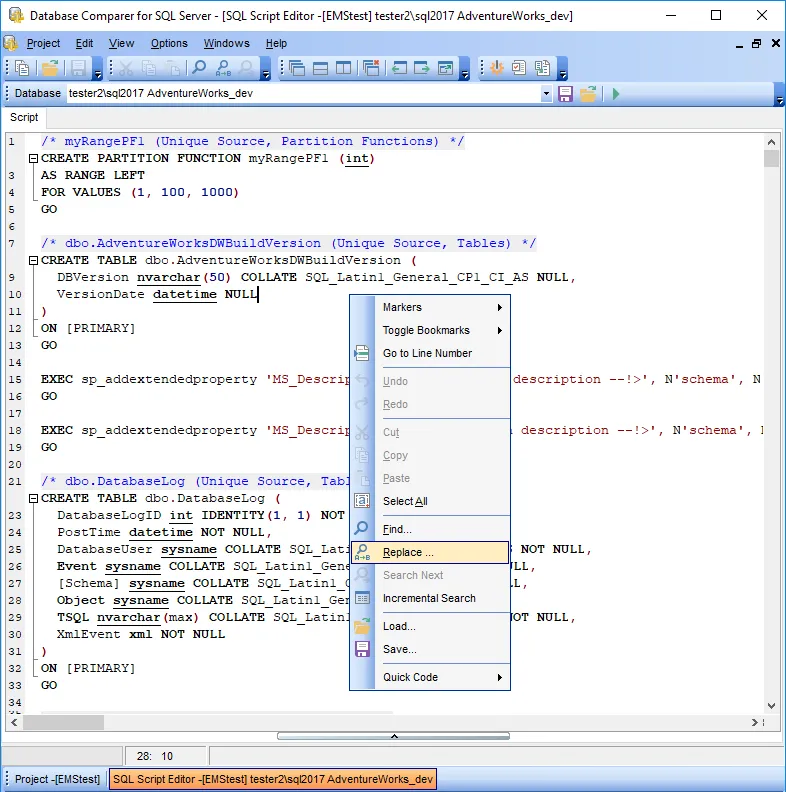Click the Previous window arrow icon
The height and width of the screenshot is (792, 786).
coord(399,68)
